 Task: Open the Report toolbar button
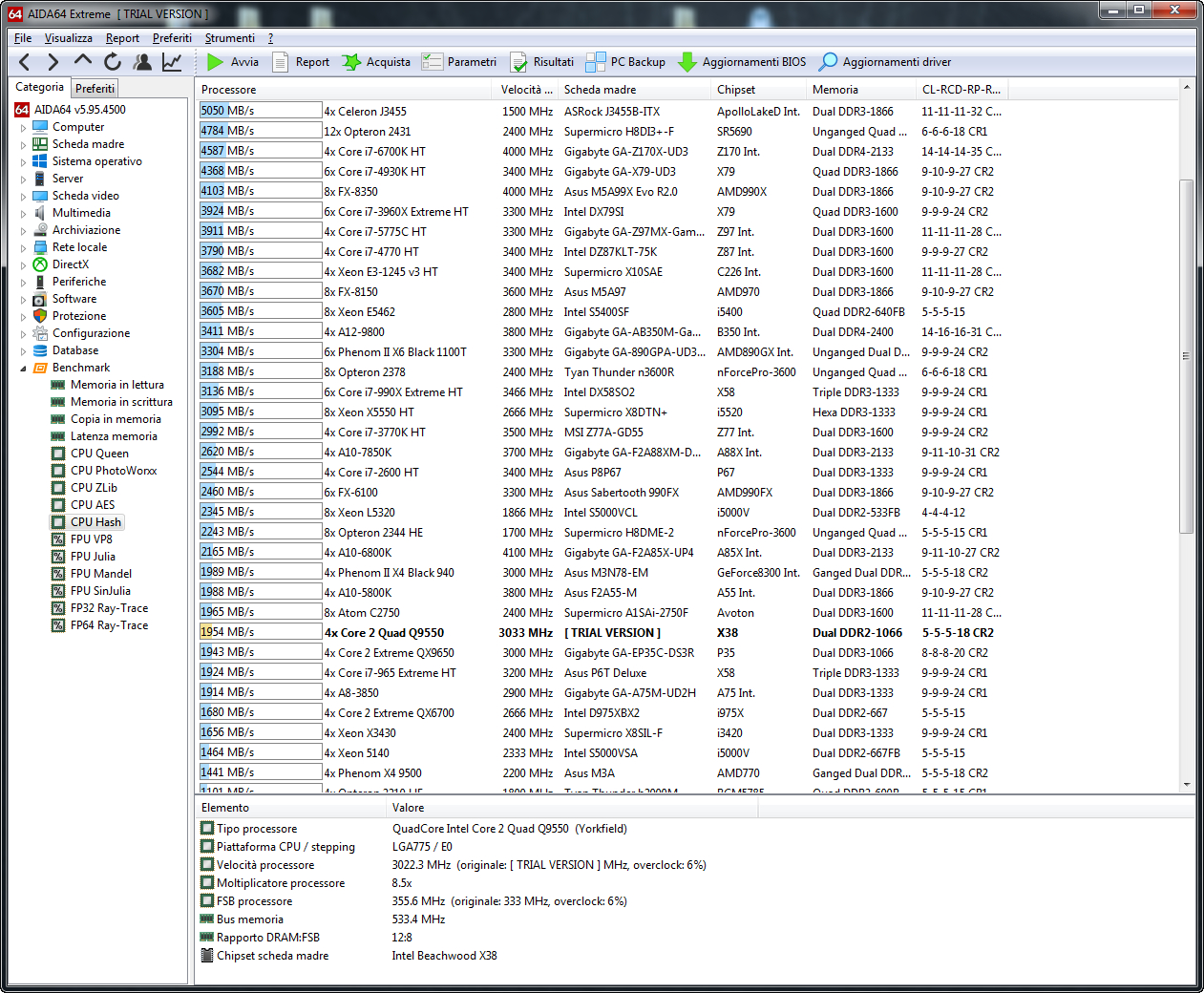[x=301, y=62]
